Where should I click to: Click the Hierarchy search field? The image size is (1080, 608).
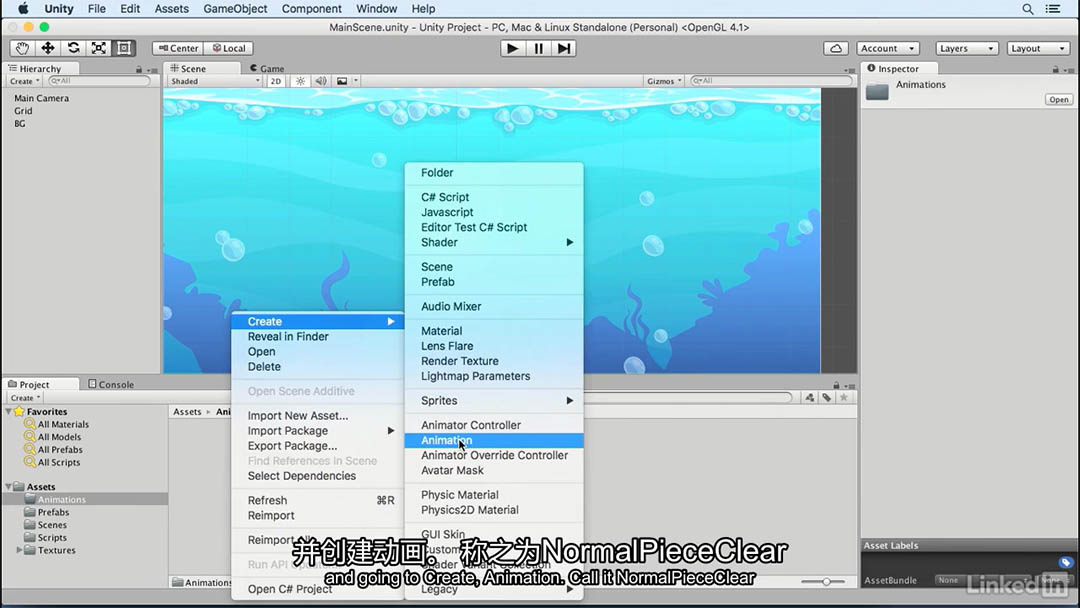point(100,81)
